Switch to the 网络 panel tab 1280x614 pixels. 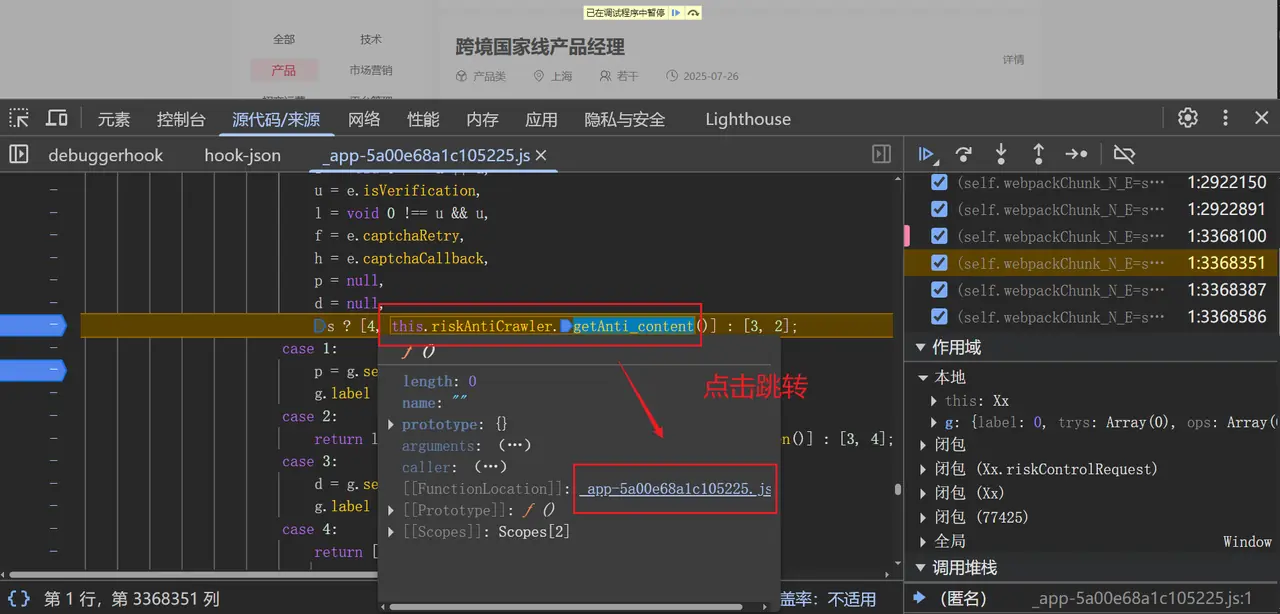click(364, 119)
